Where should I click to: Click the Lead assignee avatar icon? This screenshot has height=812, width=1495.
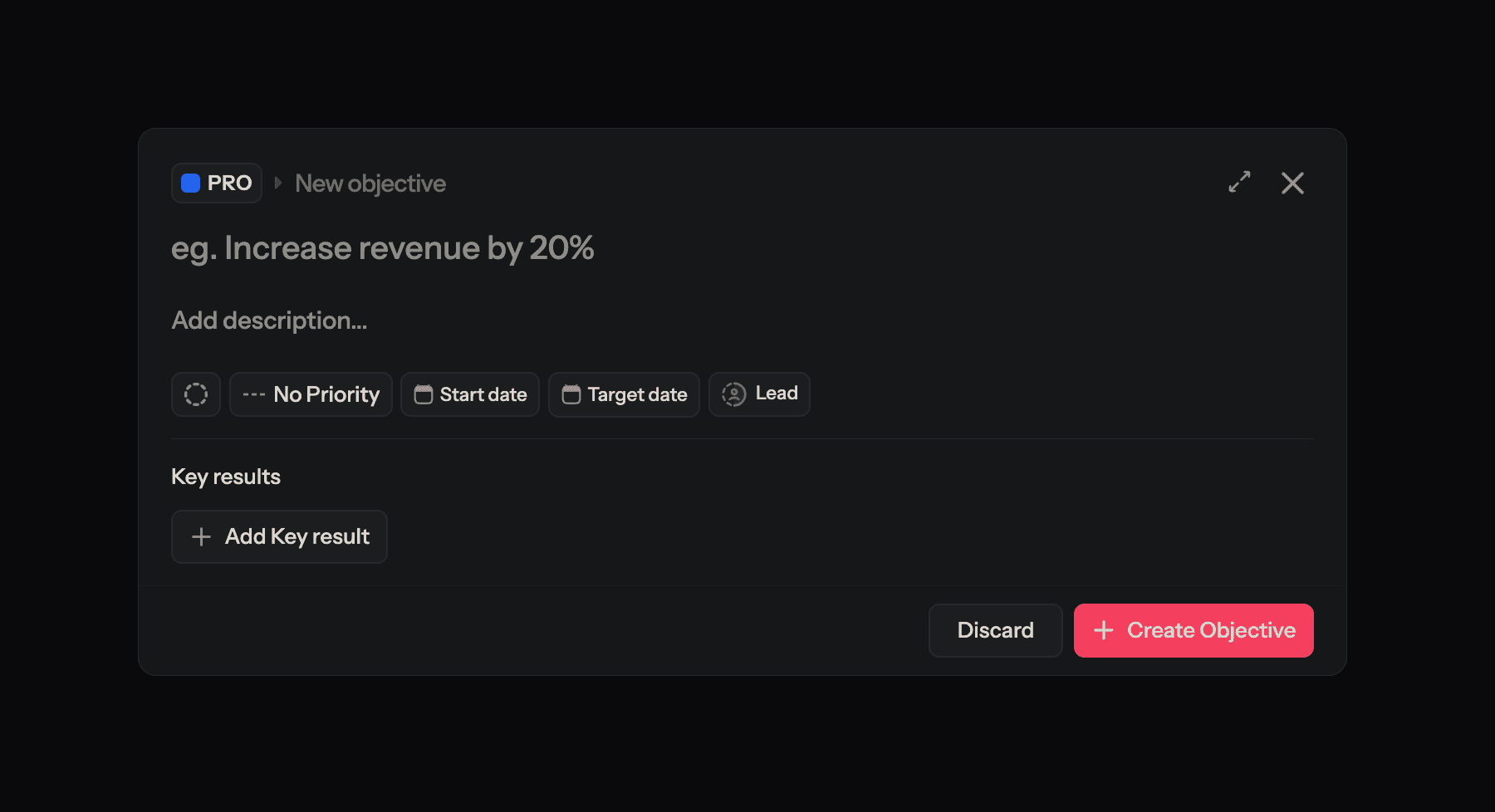tap(734, 394)
